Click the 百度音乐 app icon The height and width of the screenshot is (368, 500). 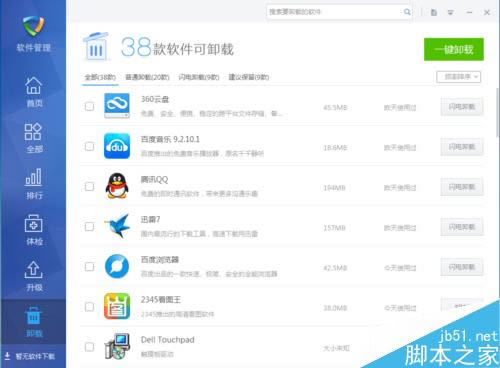(x=117, y=146)
